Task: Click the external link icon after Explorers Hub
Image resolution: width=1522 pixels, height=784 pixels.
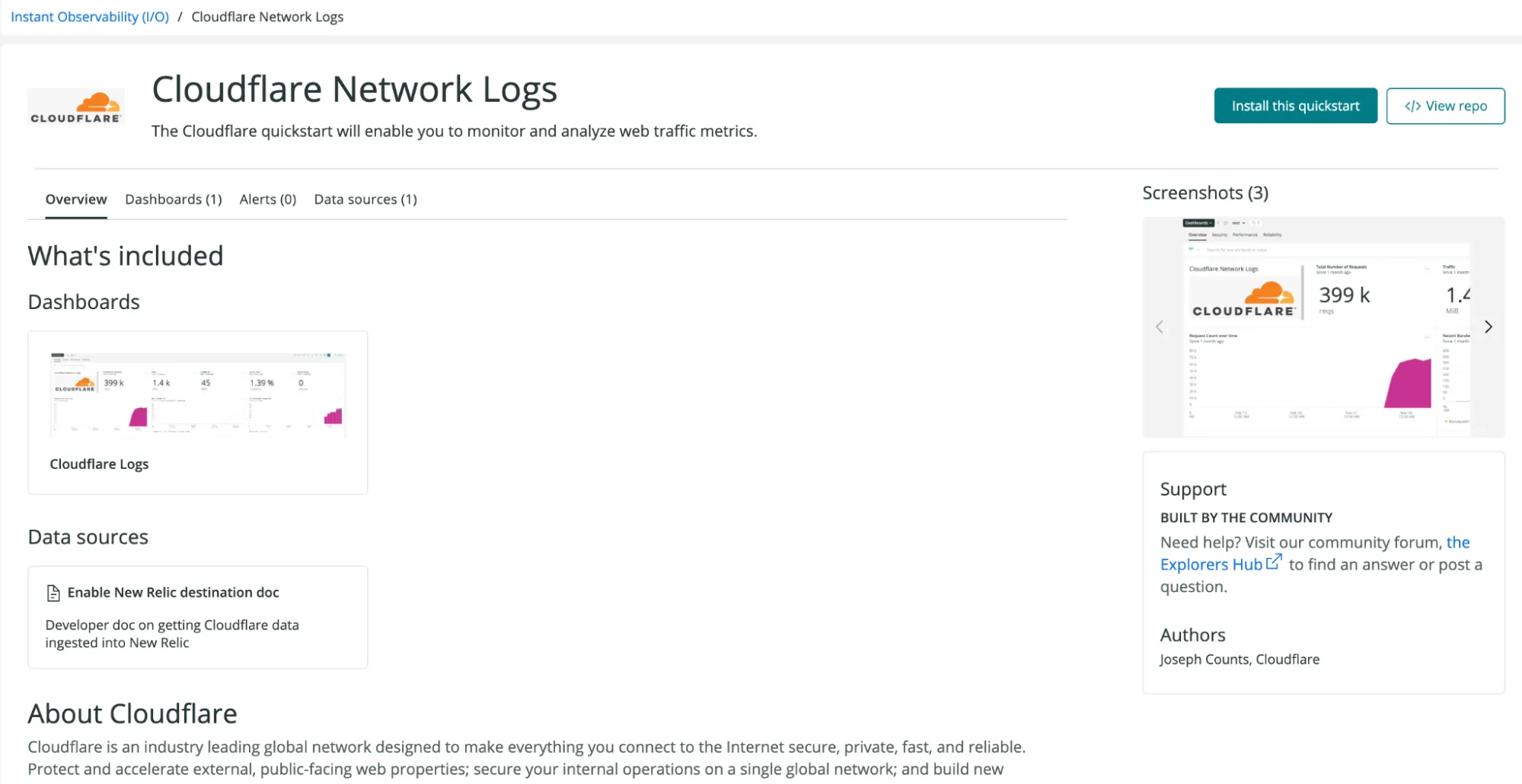Action: coord(1274,562)
